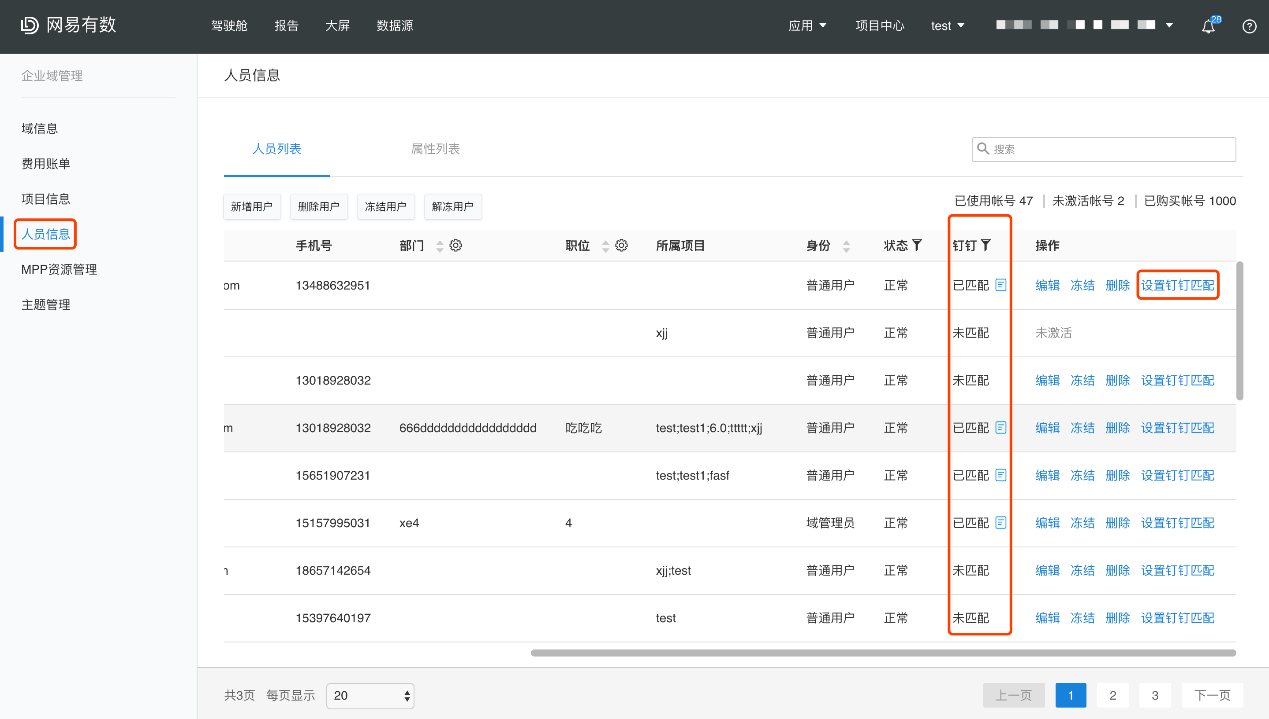Expand the 应用 dropdown menu

[808, 26]
